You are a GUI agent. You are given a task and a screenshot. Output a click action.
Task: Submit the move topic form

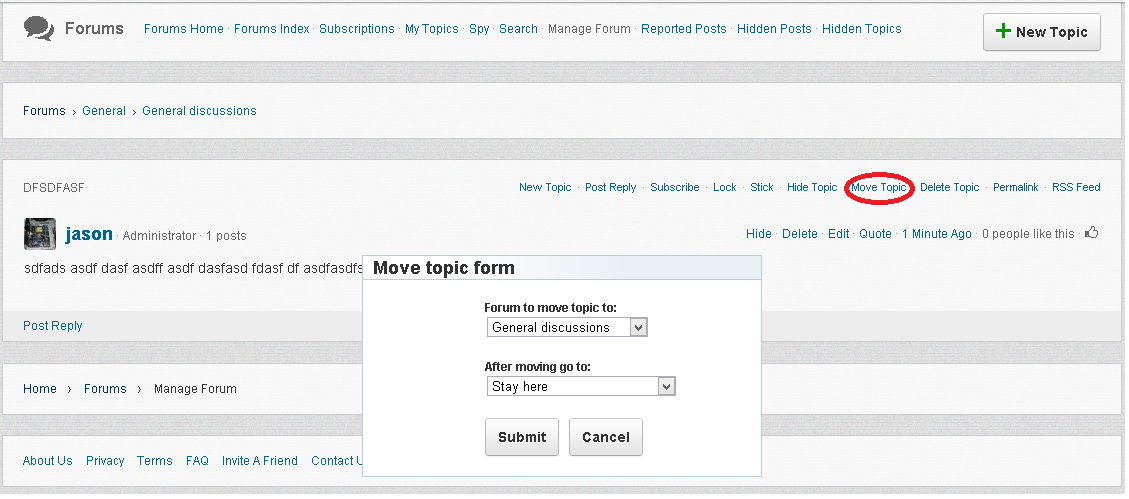pyautogui.click(x=521, y=437)
